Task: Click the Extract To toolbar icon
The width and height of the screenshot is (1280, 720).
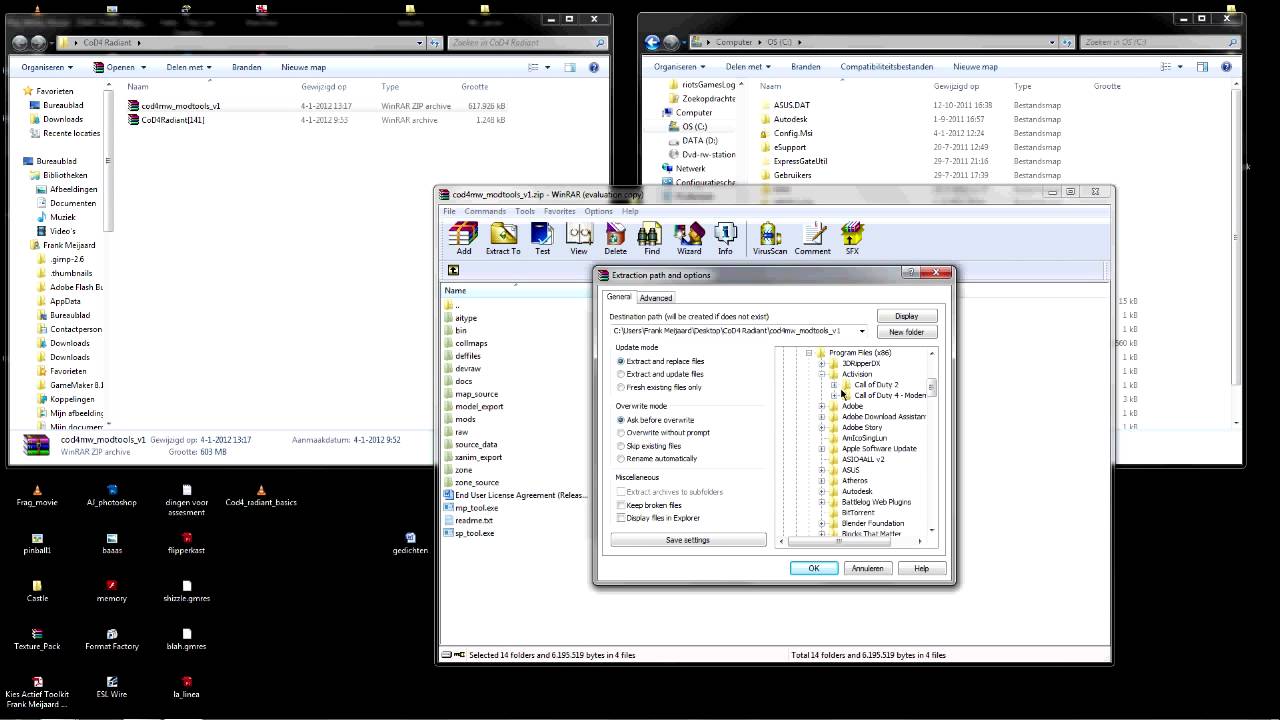Action: coord(503,238)
